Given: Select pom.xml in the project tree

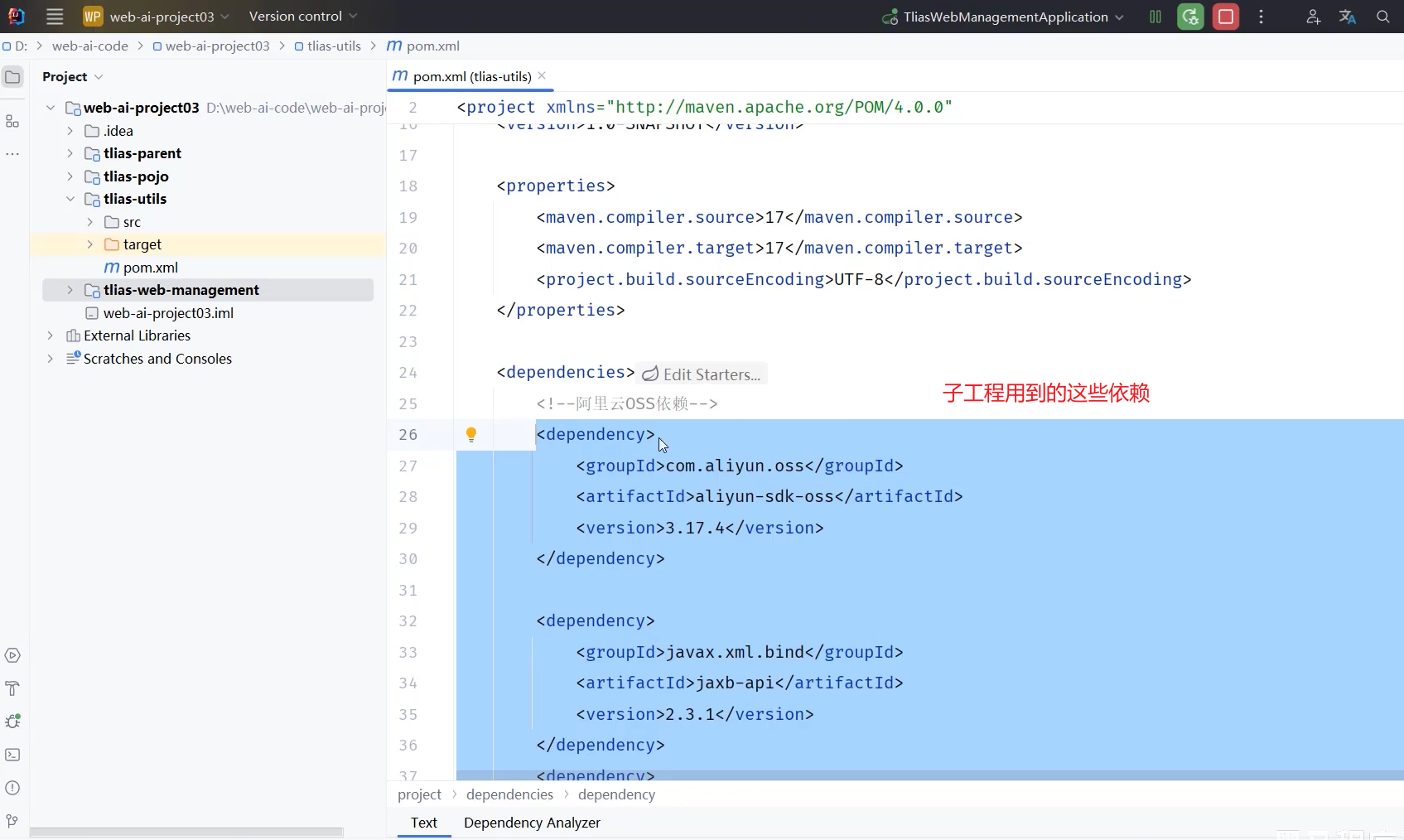Looking at the screenshot, I should [x=151, y=268].
